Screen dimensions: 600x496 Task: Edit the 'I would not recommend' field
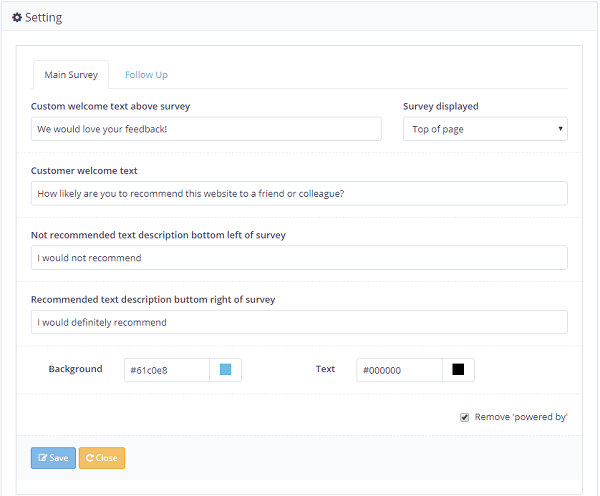coord(299,258)
